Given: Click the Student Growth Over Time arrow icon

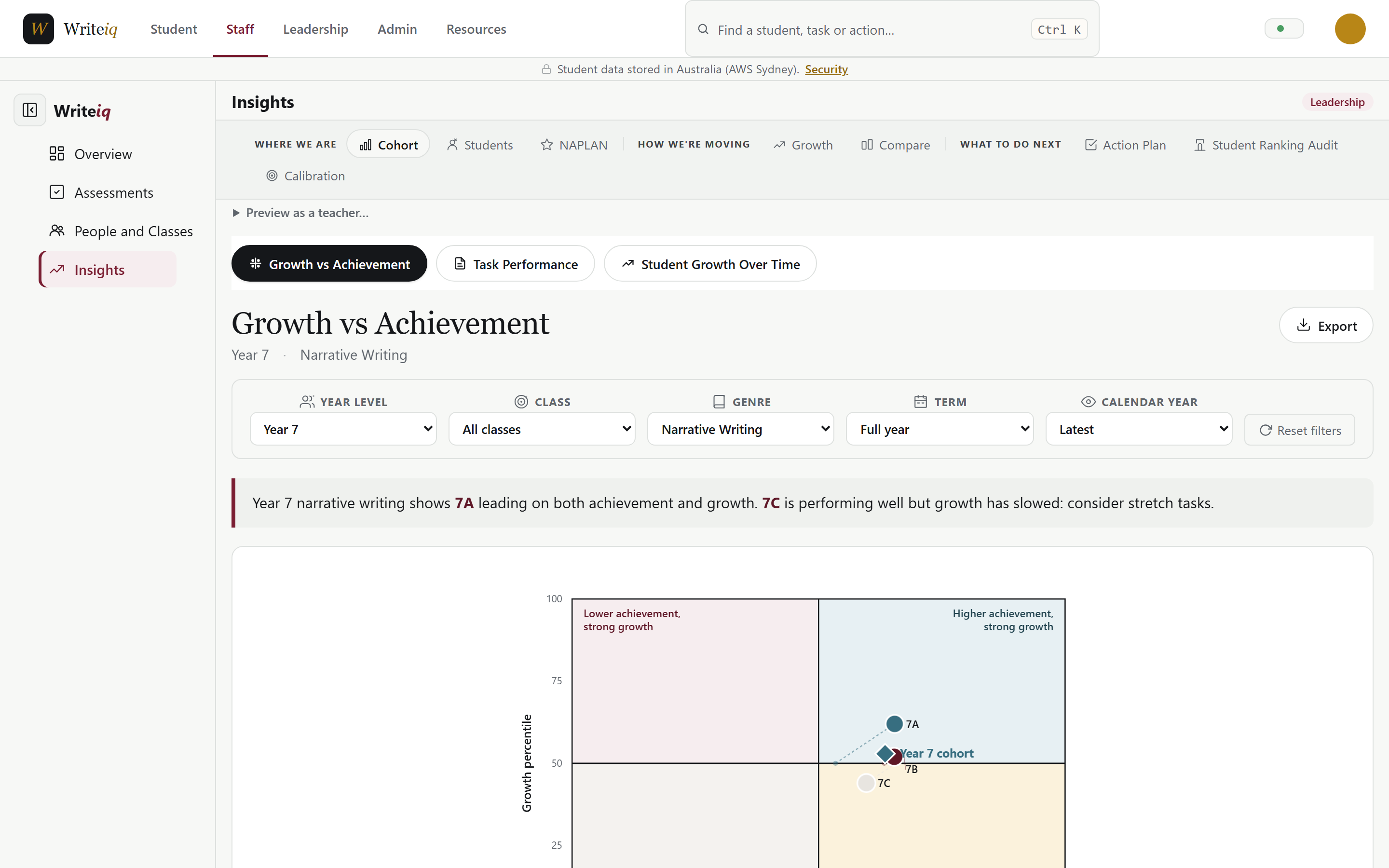Looking at the screenshot, I should (x=627, y=263).
